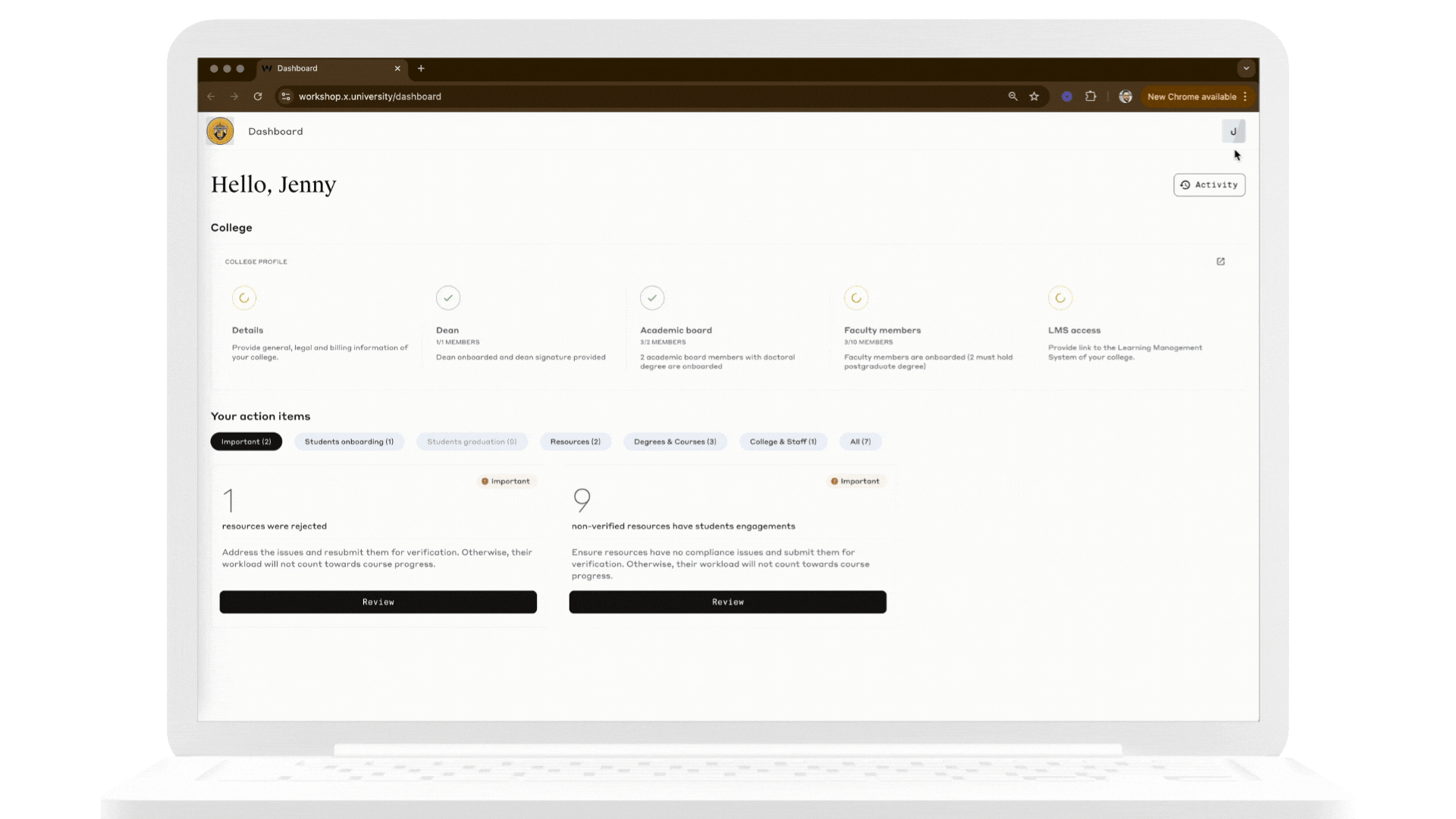Open the Chrome three-dot menu

(1246, 96)
